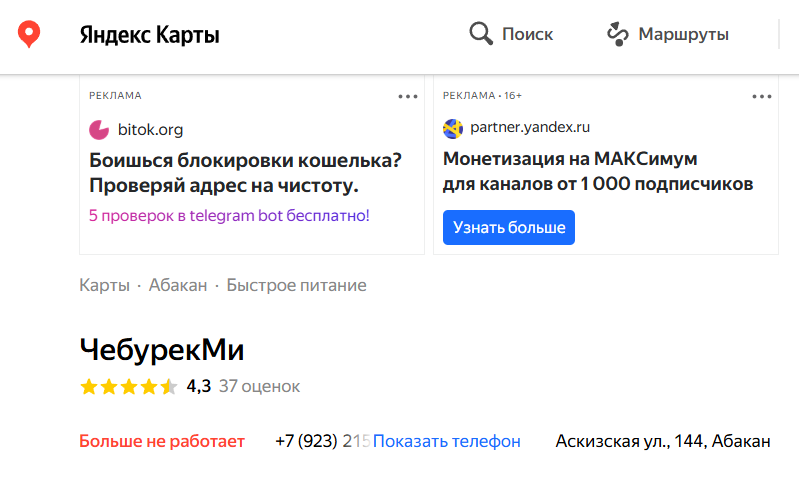The width and height of the screenshot is (799, 479).
Task: Click the red Yandex Maps pin logo
Action: [29, 34]
